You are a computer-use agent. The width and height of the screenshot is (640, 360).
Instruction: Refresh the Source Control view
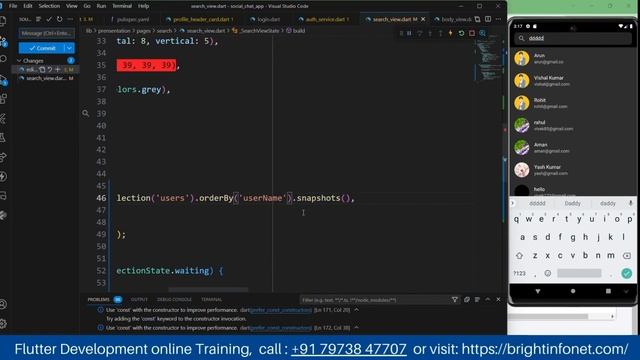(60, 19)
